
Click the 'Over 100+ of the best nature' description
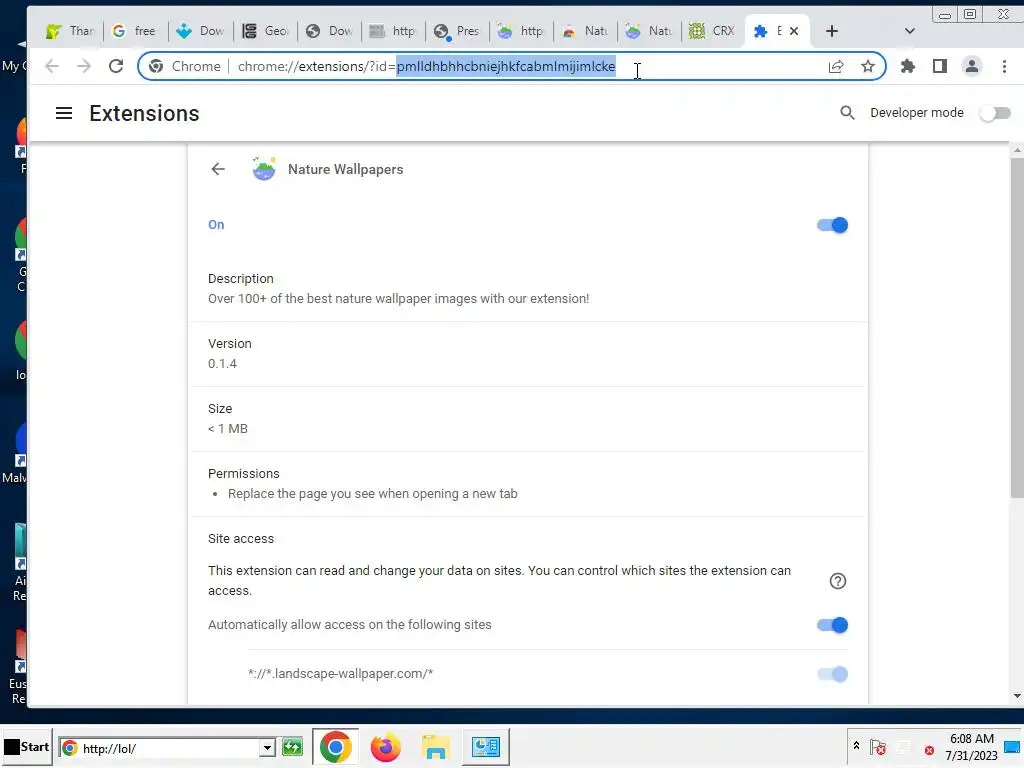[398, 298]
